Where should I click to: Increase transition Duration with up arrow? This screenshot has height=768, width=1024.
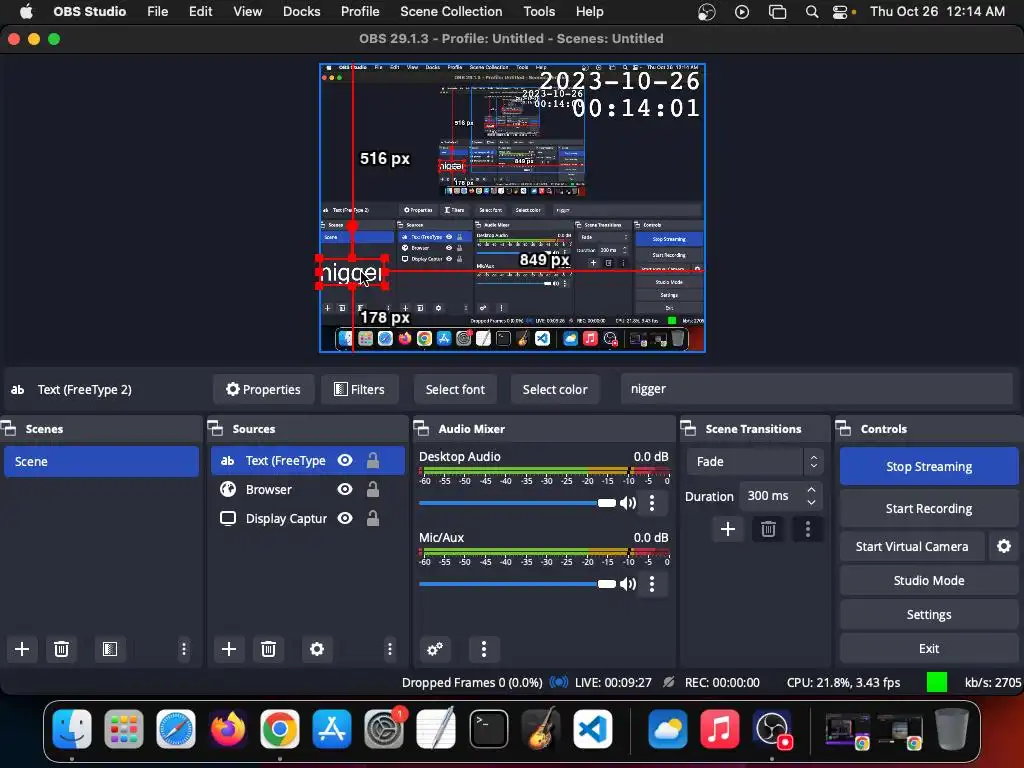(x=811, y=489)
